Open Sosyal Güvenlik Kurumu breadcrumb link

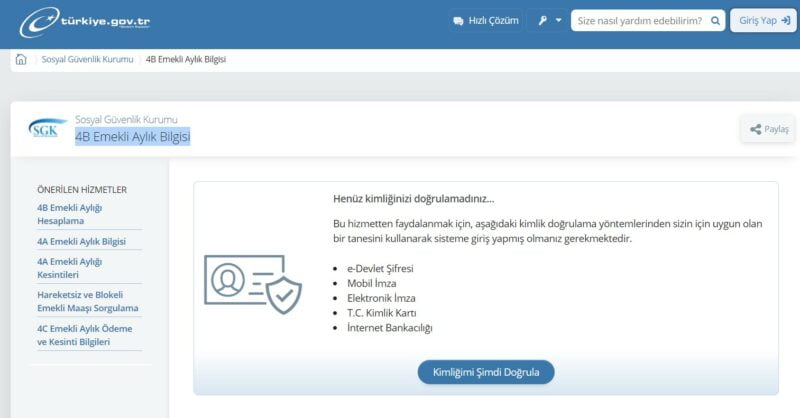coord(87,59)
